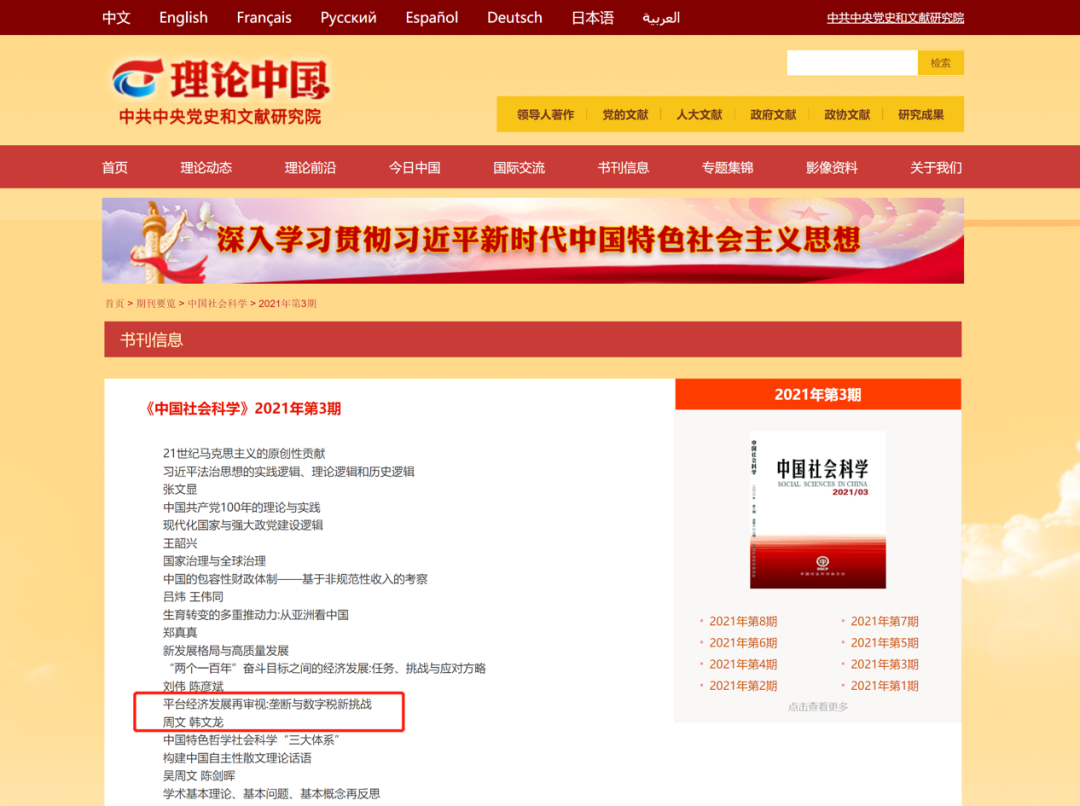Open 人大文献 section
The height and width of the screenshot is (806, 1080).
pos(699,114)
